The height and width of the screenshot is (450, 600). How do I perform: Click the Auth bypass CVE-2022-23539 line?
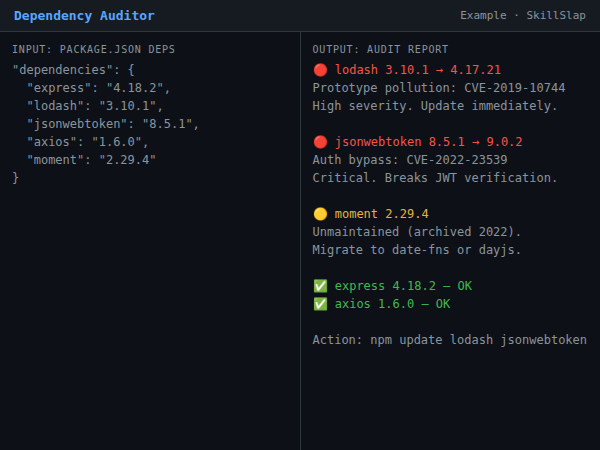(x=409, y=160)
